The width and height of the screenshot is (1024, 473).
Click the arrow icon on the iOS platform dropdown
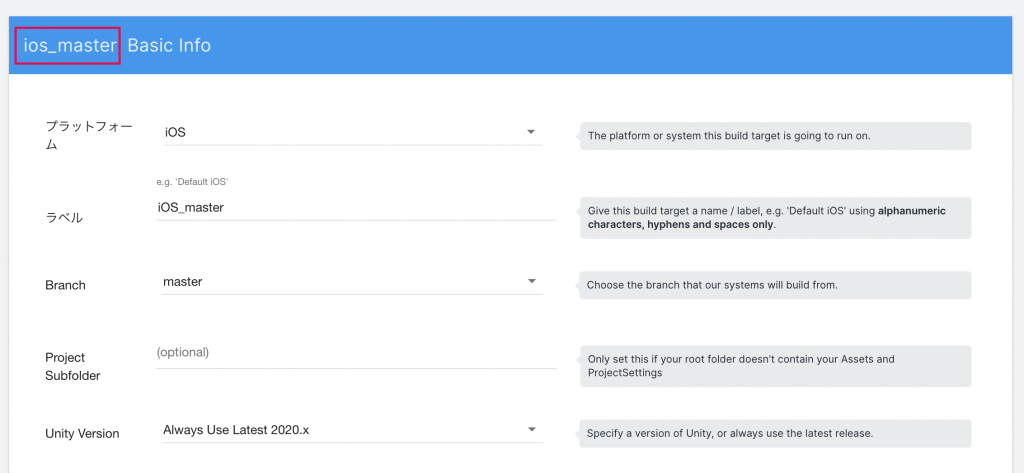[x=531, y=132]
